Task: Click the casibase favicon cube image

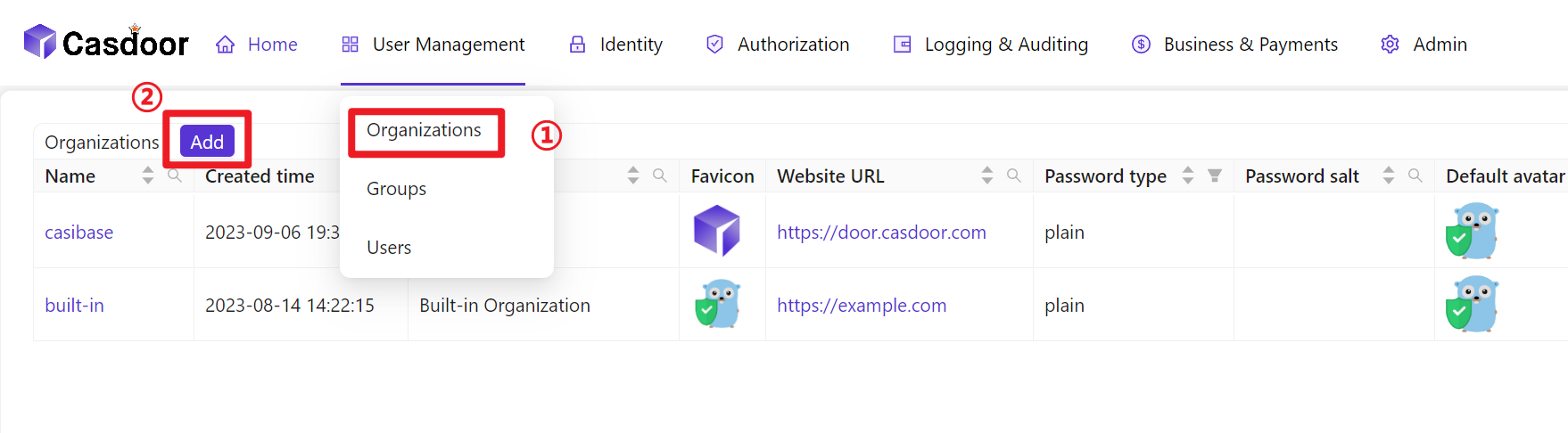Action: pyautogui.click(x=717, y=230)
